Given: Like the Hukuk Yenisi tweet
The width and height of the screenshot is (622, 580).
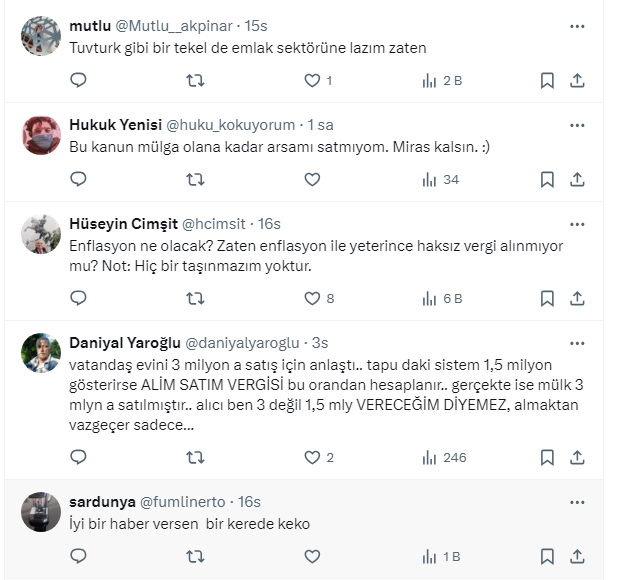Looking at the screenshot, I should tap(312, 180).
